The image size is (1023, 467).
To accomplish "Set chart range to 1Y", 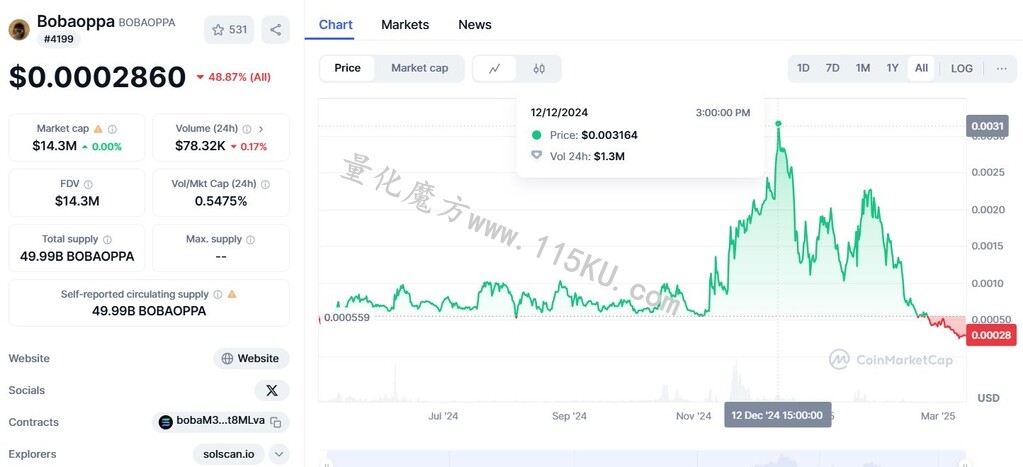I will [893, 68].
